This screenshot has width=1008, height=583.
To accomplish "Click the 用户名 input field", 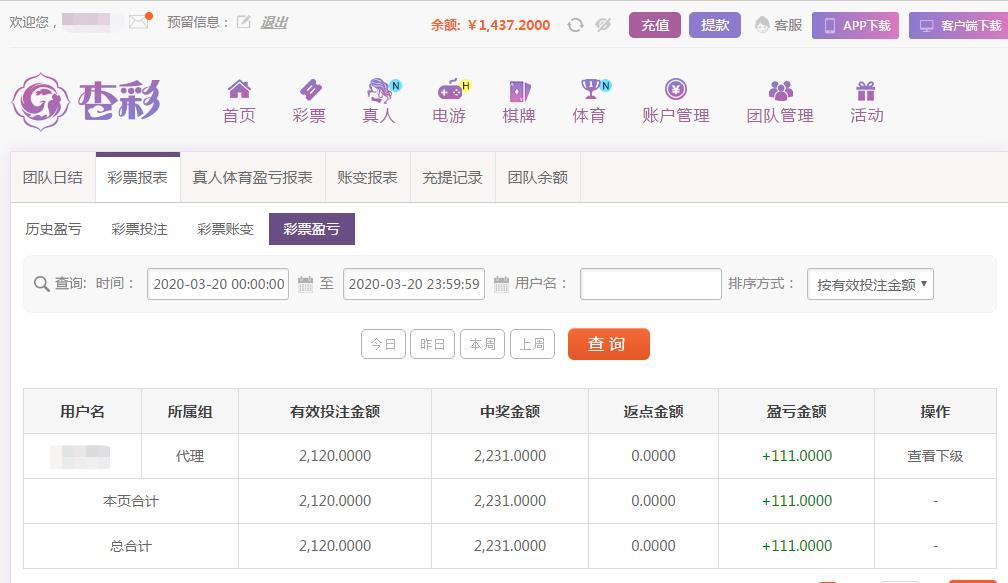I will pos(651,284).
